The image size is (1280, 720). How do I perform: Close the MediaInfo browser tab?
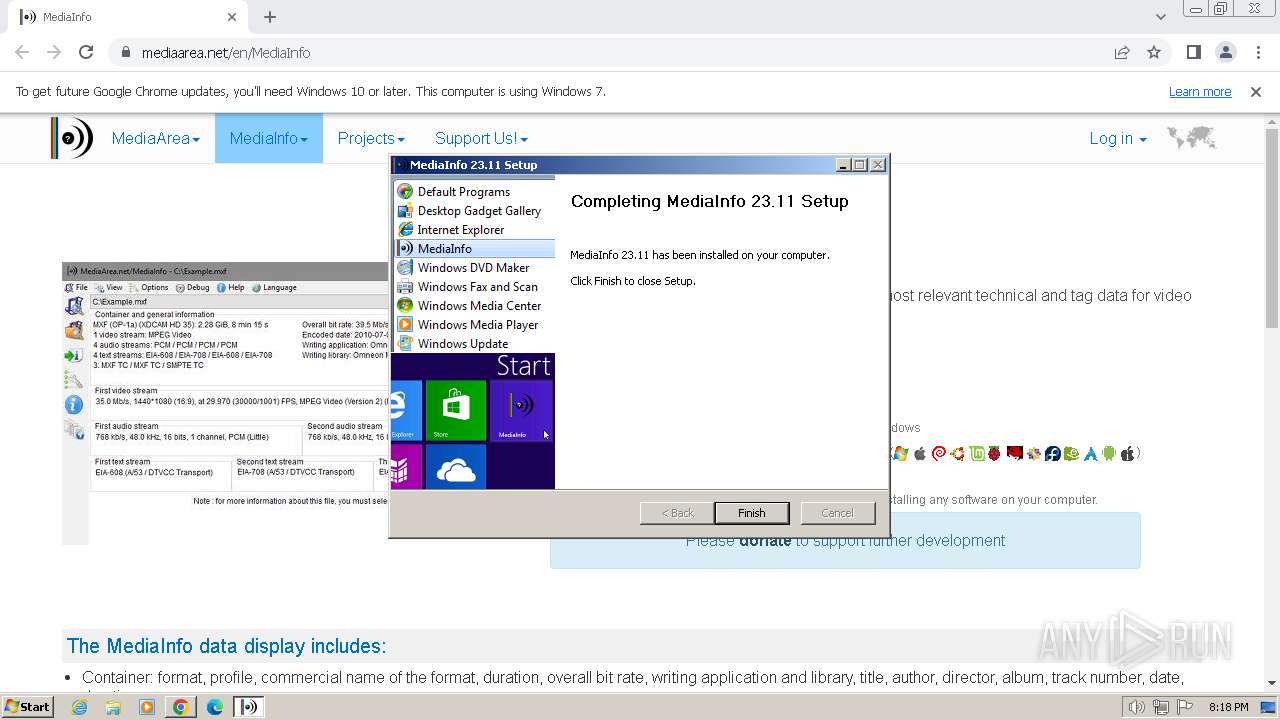click(x=233, y=17)
